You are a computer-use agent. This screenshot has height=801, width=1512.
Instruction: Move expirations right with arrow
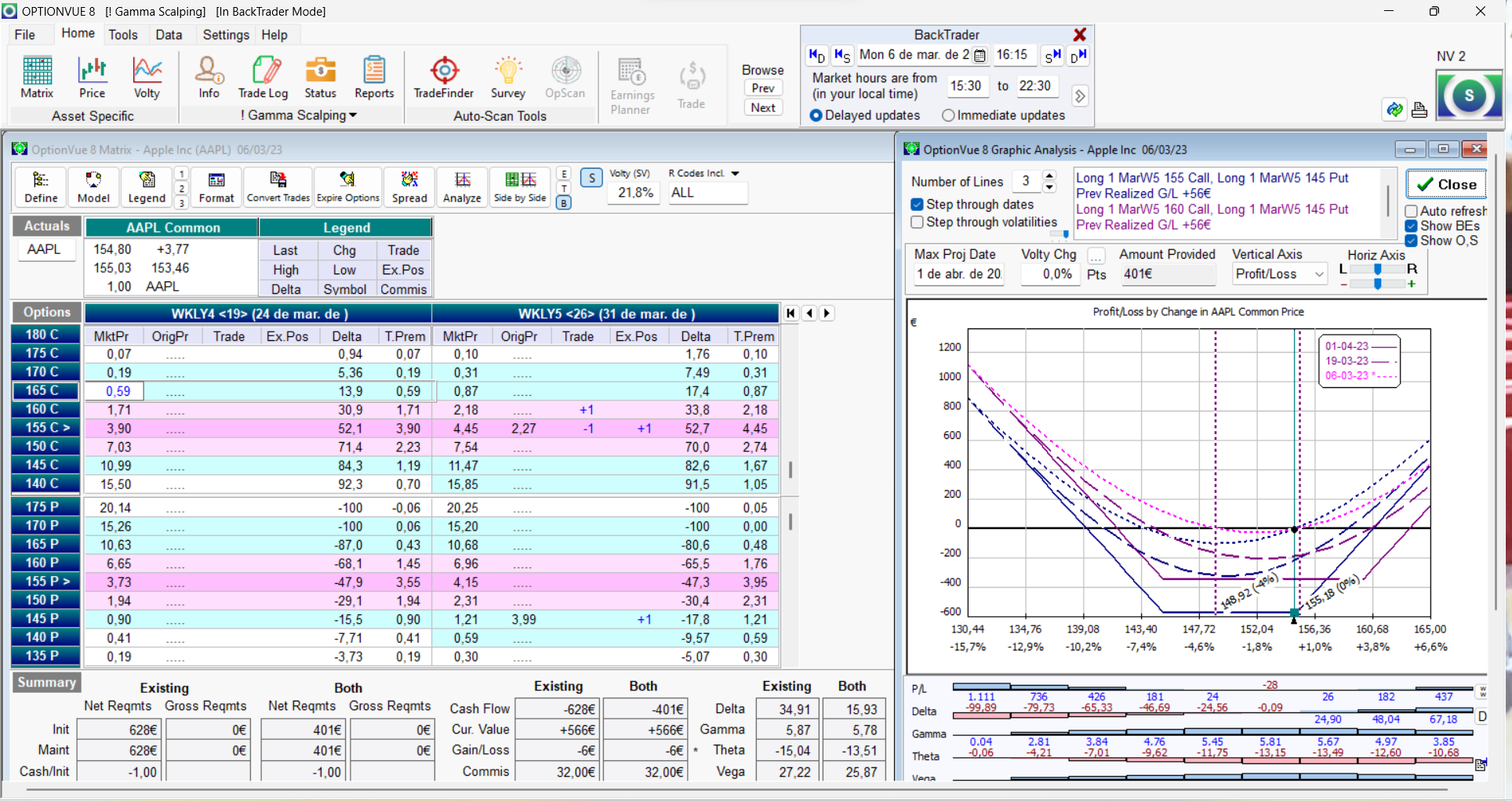tap(827, 313)
